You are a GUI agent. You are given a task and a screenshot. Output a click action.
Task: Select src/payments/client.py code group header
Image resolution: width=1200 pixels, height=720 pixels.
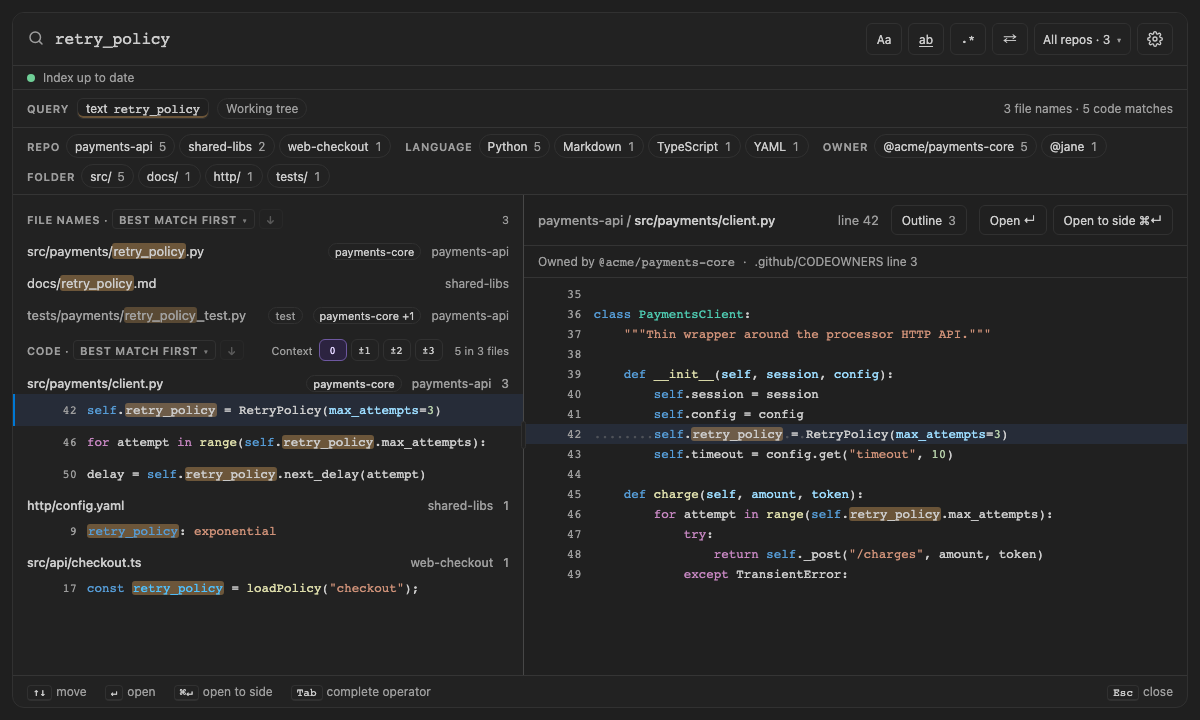point(268,384)
